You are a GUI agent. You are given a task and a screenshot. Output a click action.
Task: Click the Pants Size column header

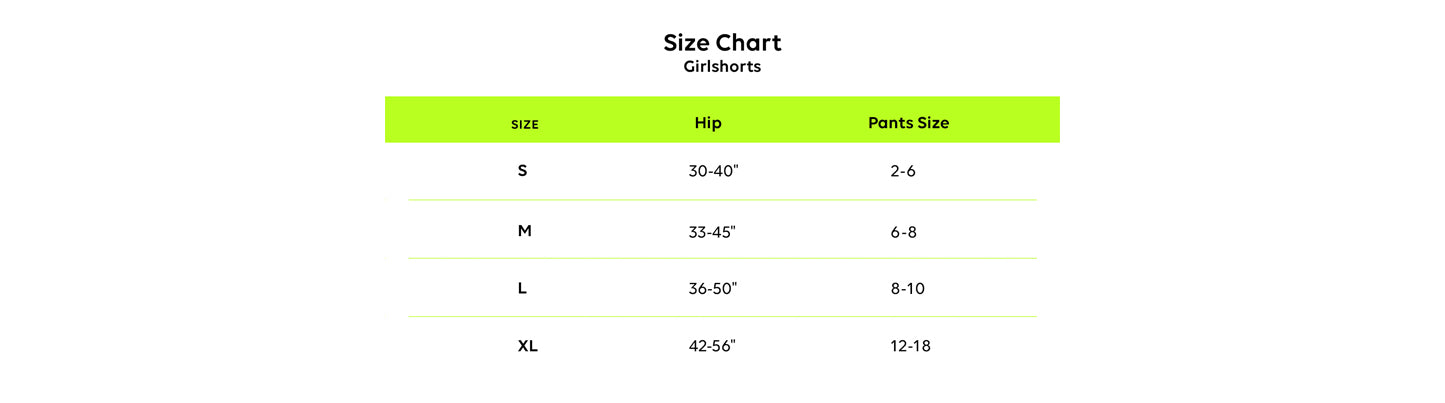(908, 123)
